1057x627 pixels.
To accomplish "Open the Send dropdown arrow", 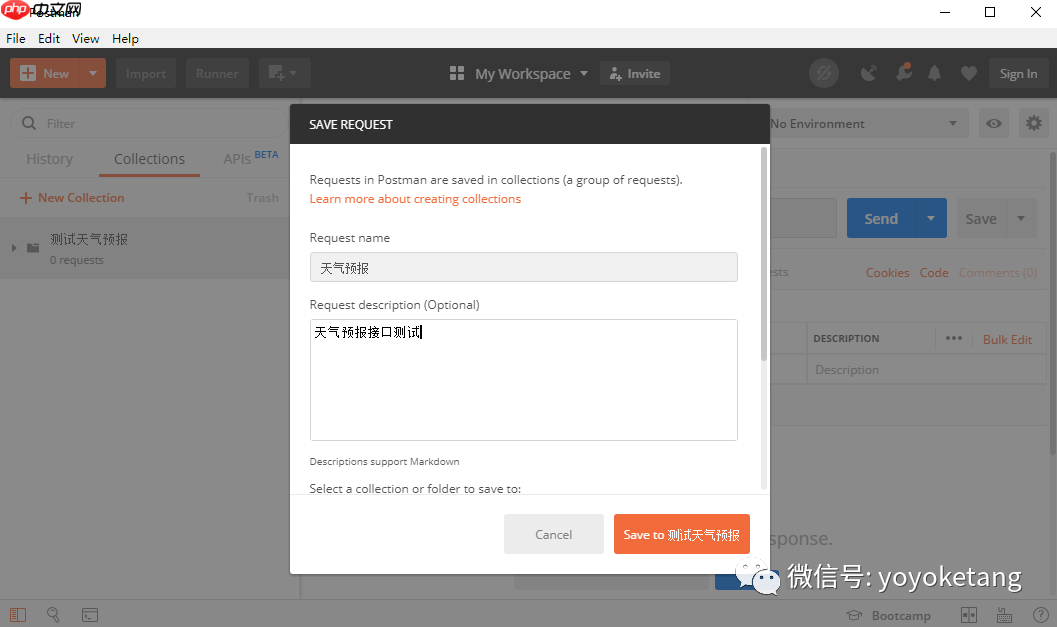I will pyautogui.click(x=931, y=218).
